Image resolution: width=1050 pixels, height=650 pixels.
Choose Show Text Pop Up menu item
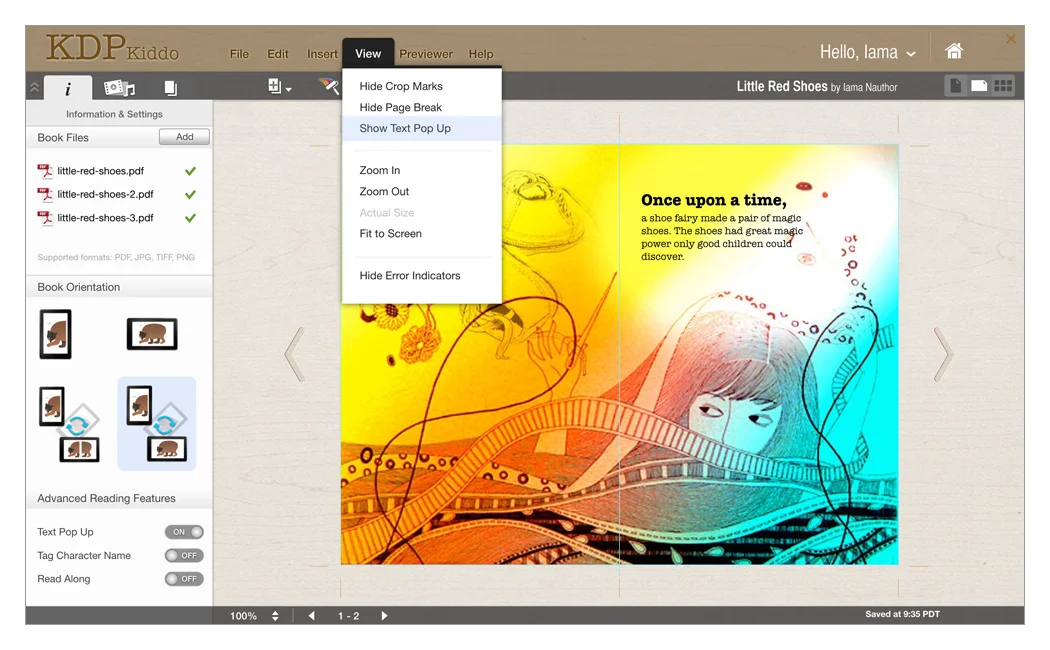coord(405,128)
